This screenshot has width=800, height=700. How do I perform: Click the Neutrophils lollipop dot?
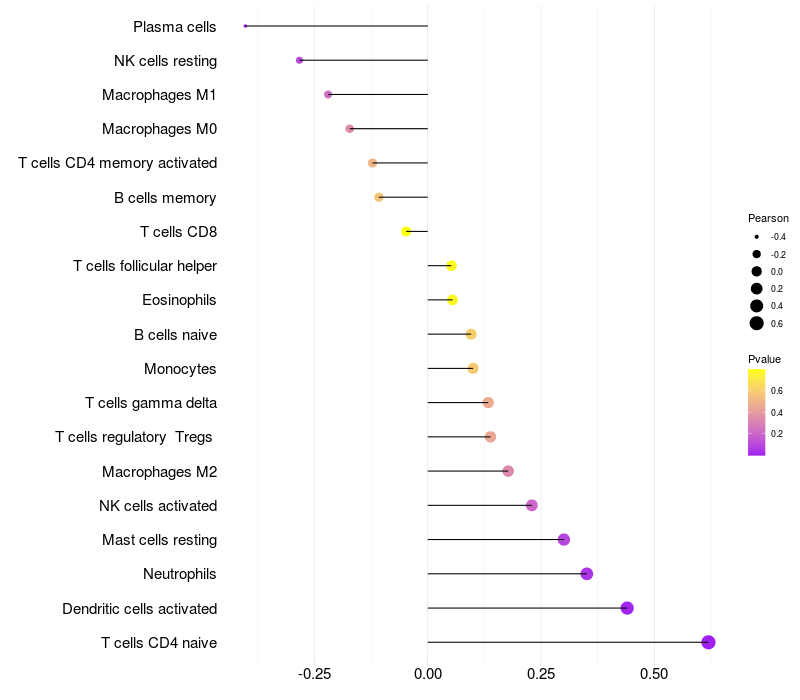[x=587, y=574]
